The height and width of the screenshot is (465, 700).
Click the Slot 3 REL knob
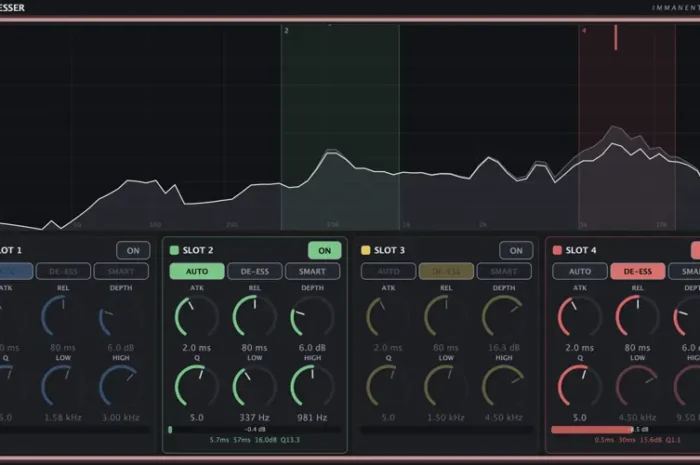point(446,317)
